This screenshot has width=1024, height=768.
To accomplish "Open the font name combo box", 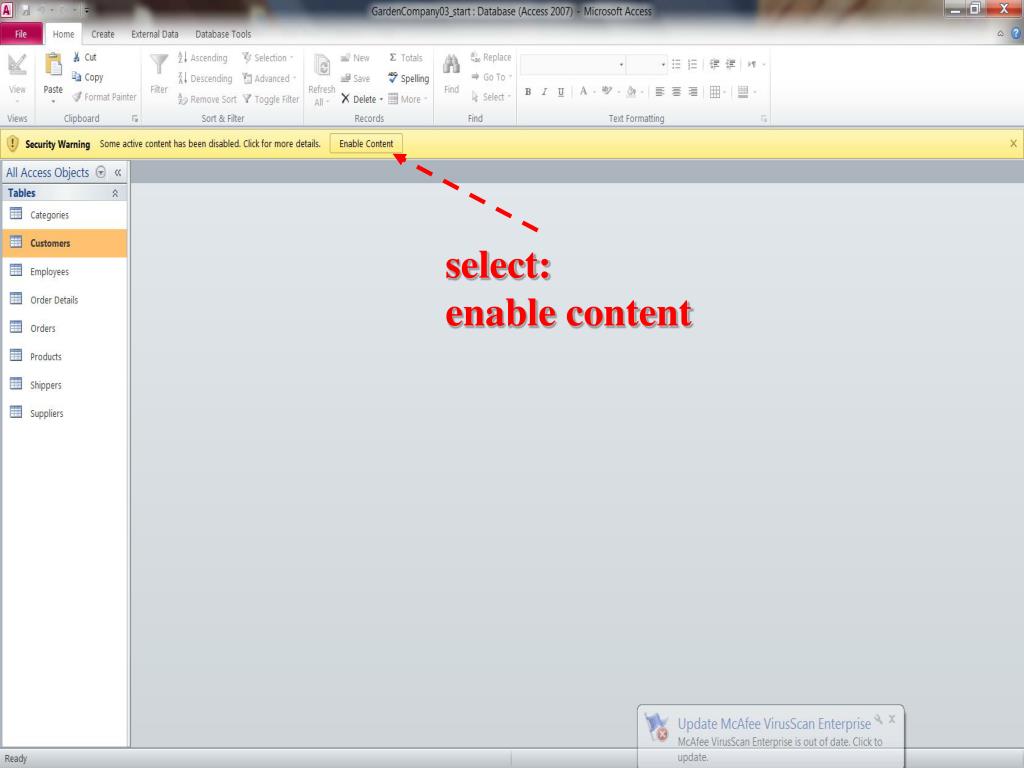I will click(573, 65).
